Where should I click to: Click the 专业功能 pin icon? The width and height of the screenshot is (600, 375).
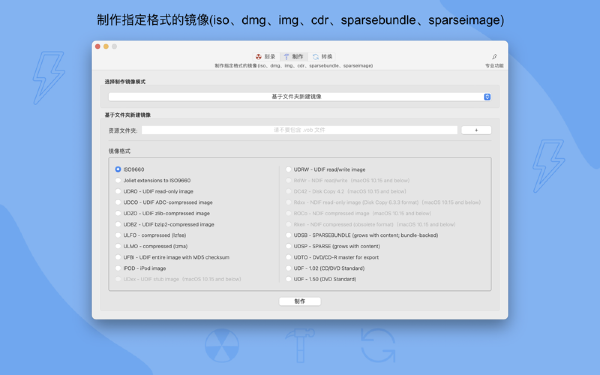point(494,57)
